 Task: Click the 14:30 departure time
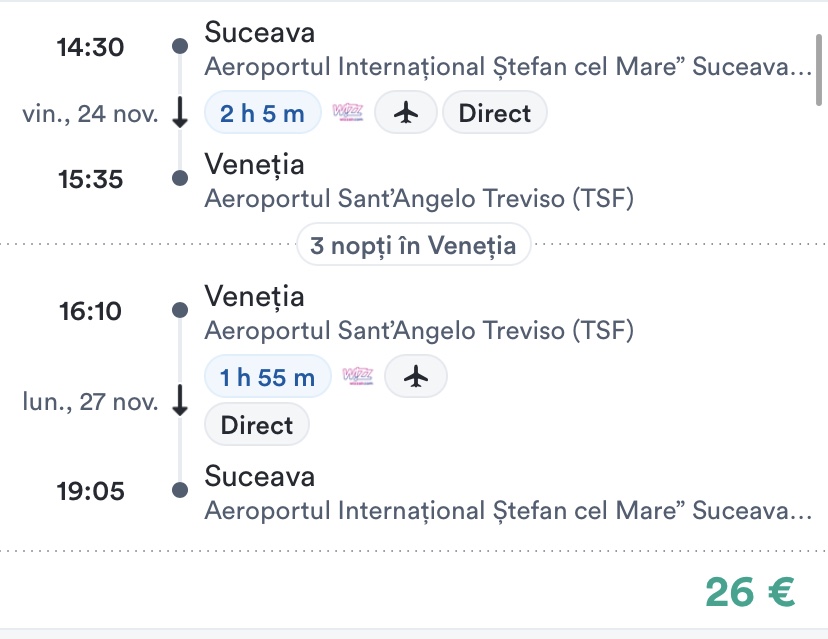90,46
